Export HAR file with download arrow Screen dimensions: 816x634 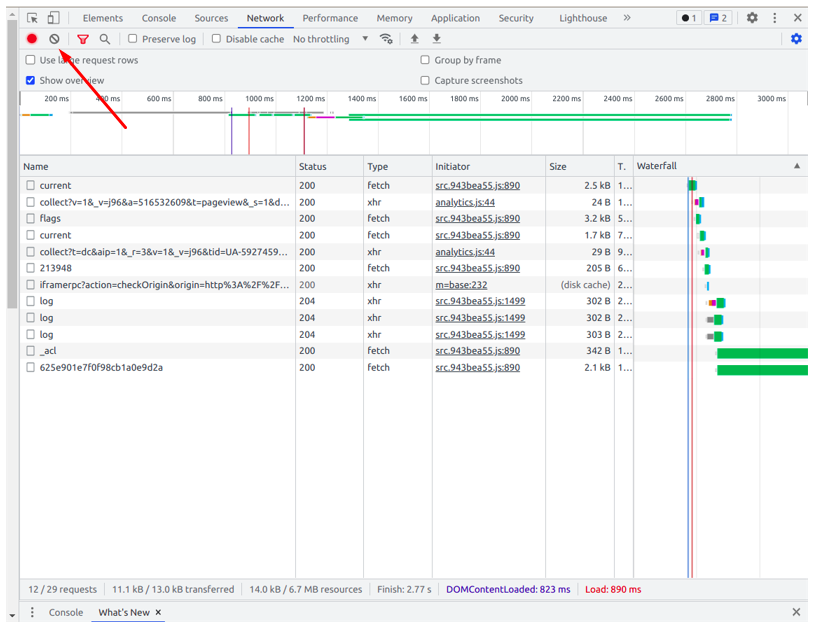point(437,39)
